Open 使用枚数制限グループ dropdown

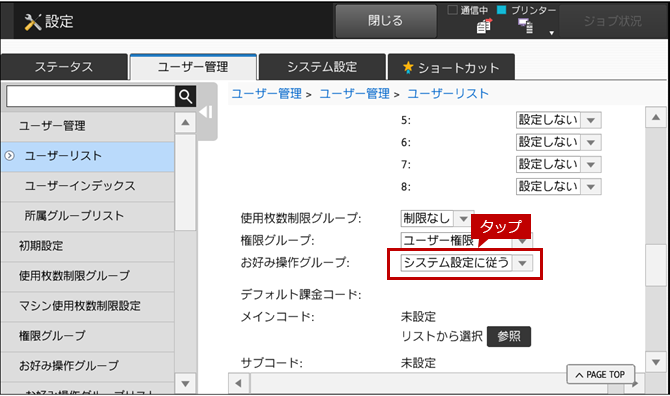[464, 219]
